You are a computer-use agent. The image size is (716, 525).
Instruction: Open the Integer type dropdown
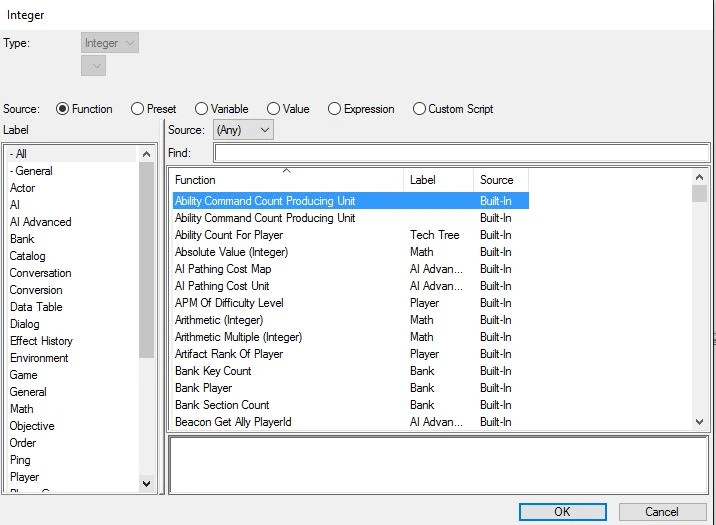[110, 42]
